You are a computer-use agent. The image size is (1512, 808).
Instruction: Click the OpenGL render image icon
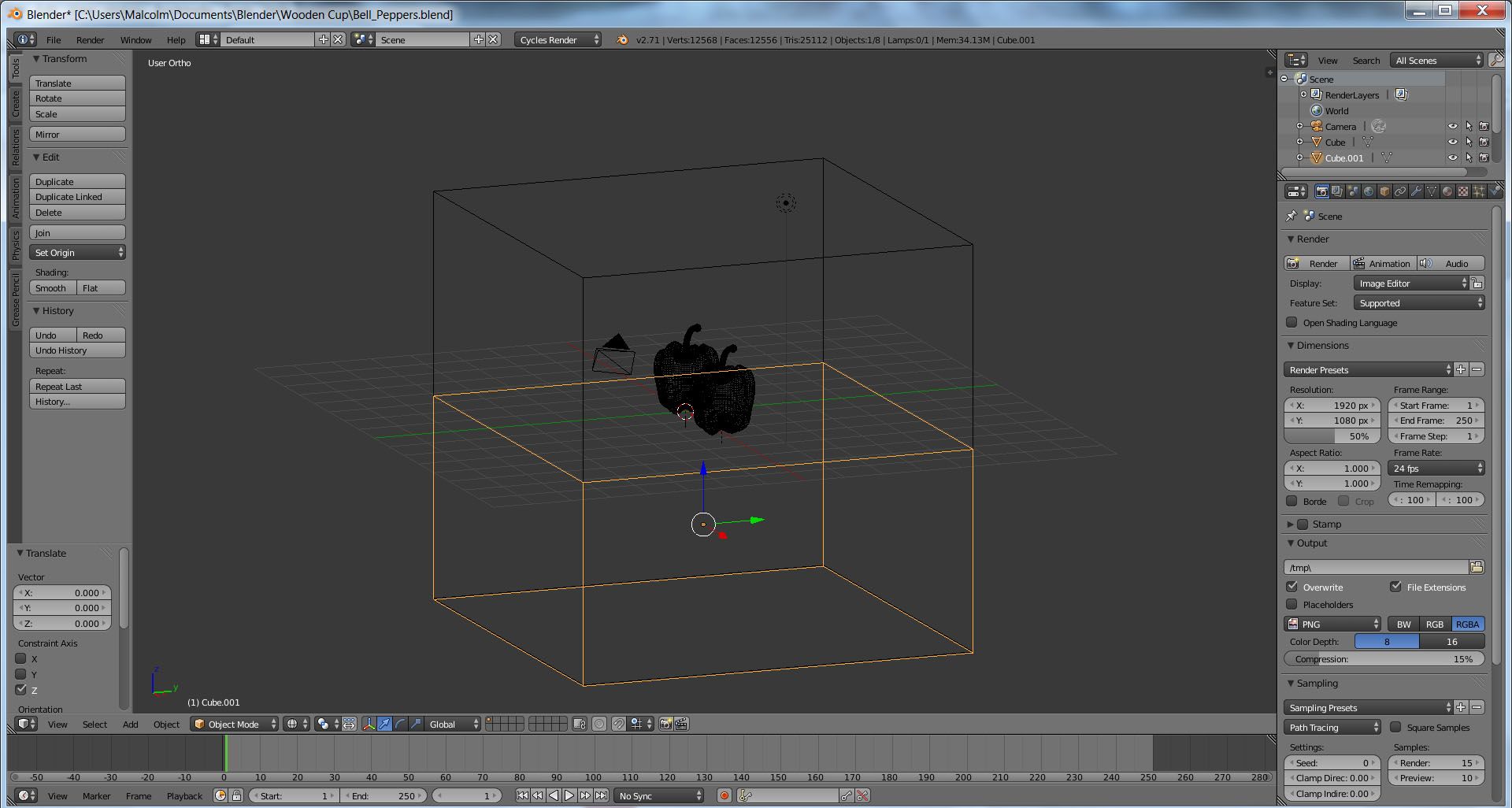[666, 724]
